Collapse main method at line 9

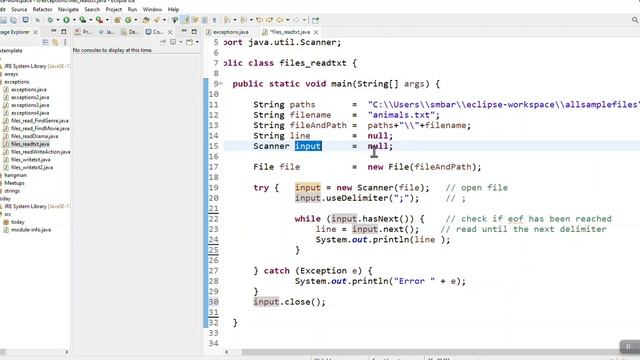pos(221,84)
